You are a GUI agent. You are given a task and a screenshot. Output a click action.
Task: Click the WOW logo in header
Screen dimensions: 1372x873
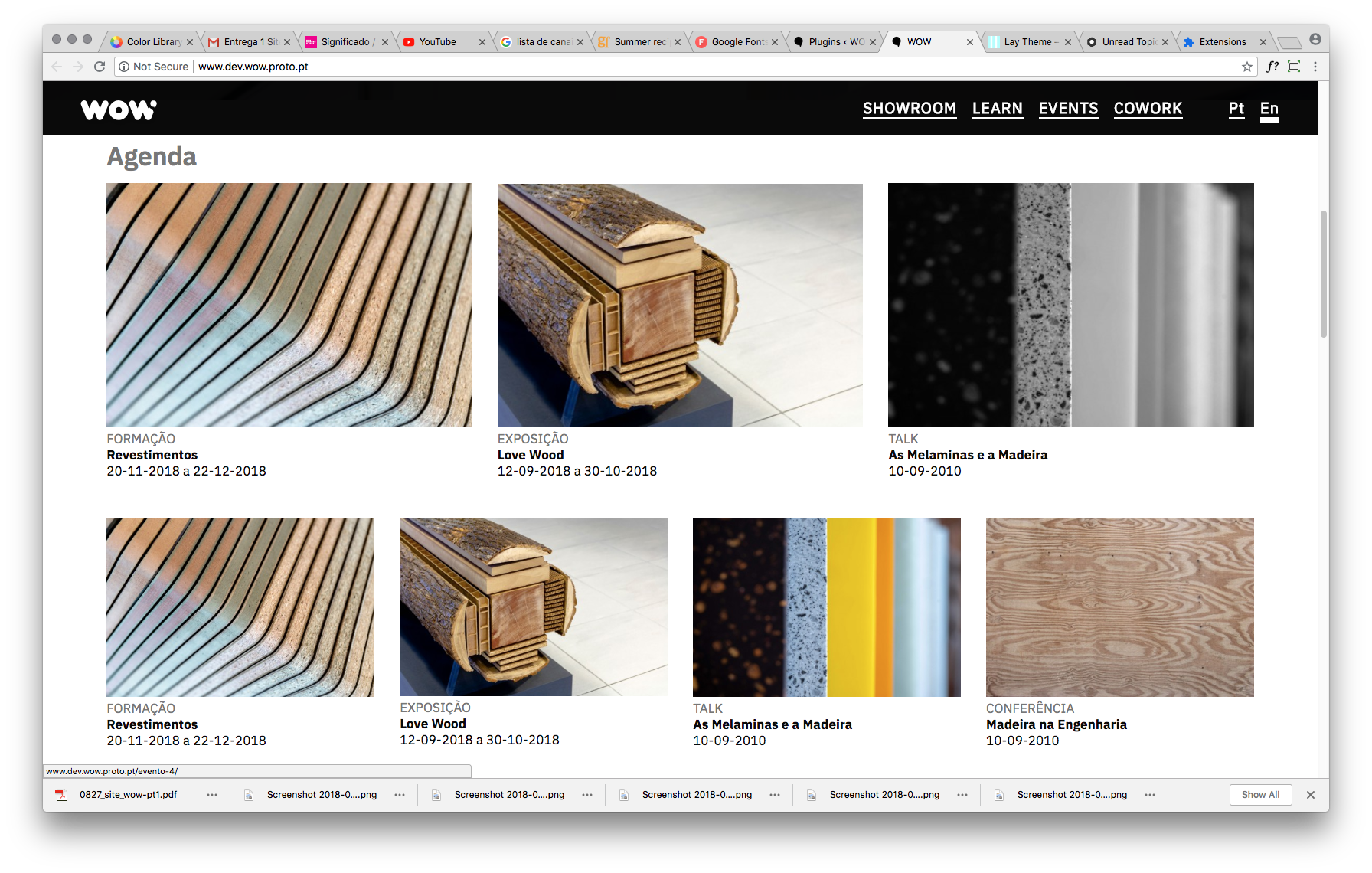[x=119, y=110]
